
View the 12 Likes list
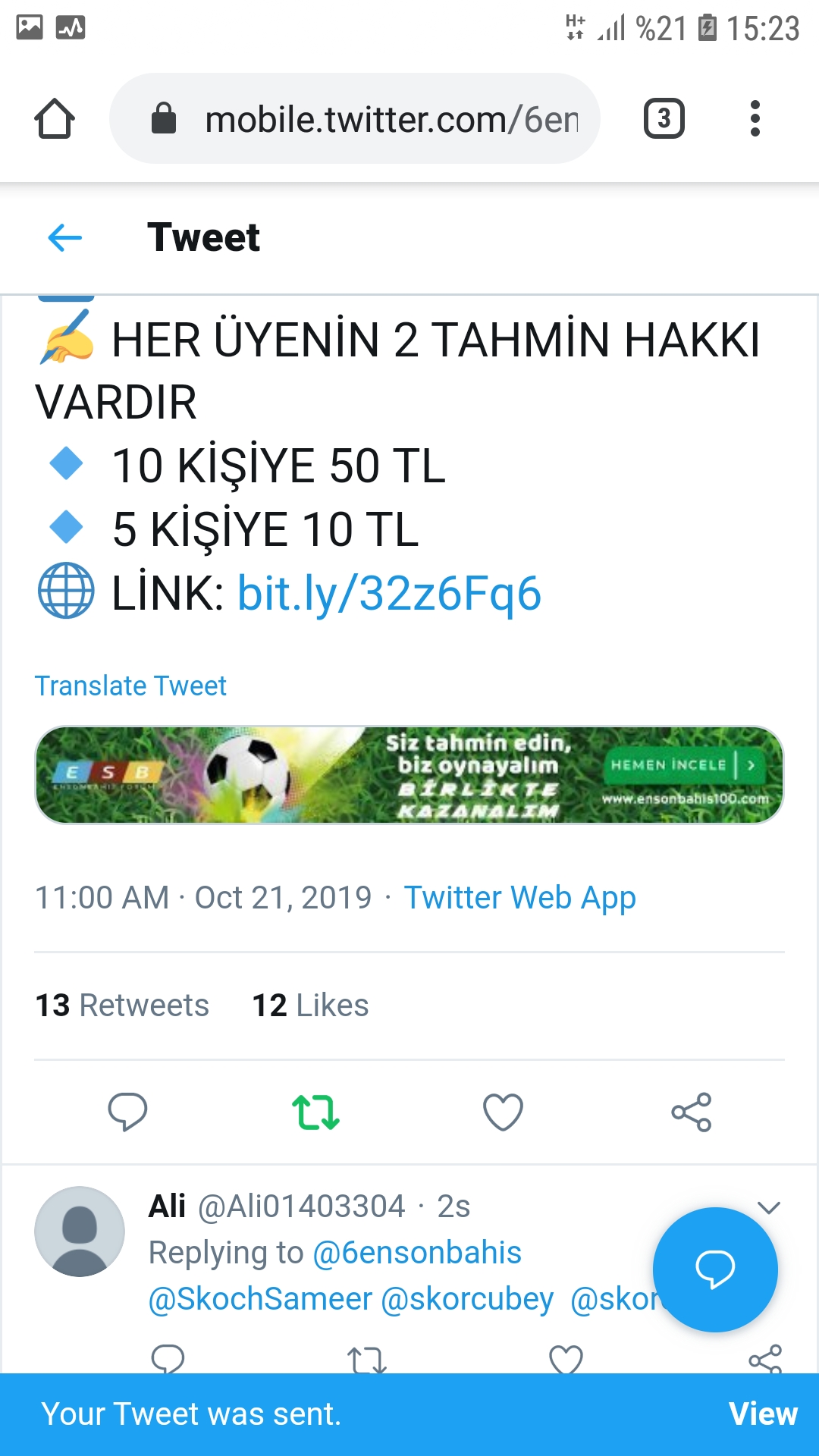click(x=310, y=1006)
